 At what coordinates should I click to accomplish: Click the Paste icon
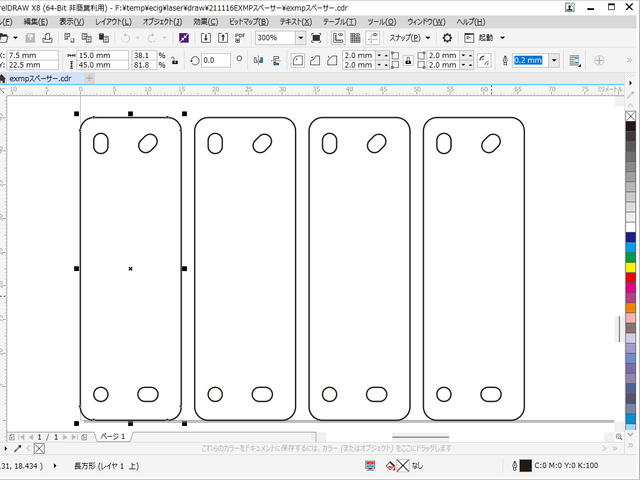(x=103, y=37)
